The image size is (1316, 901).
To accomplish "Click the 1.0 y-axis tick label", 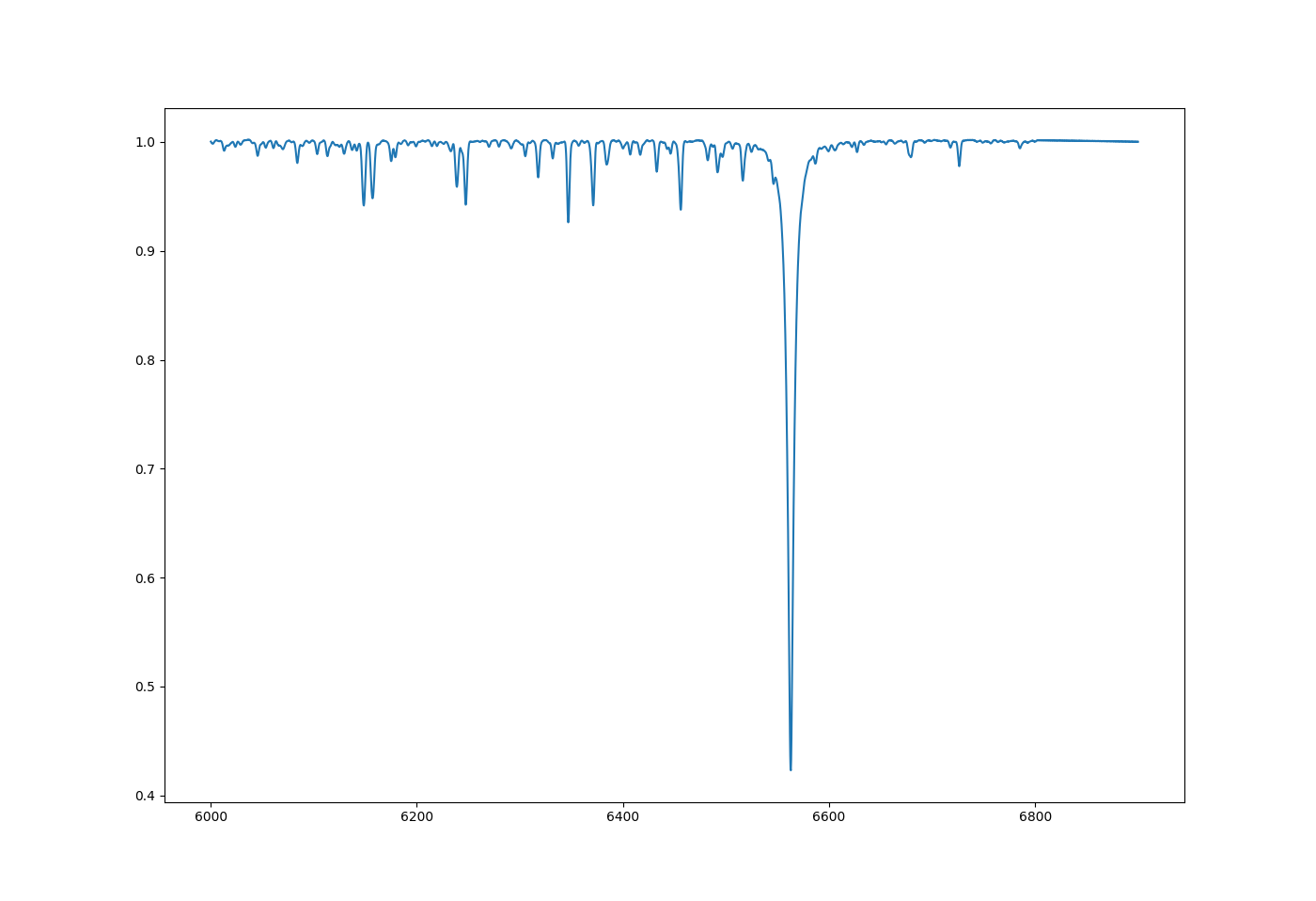I will [x=146, y=142].
